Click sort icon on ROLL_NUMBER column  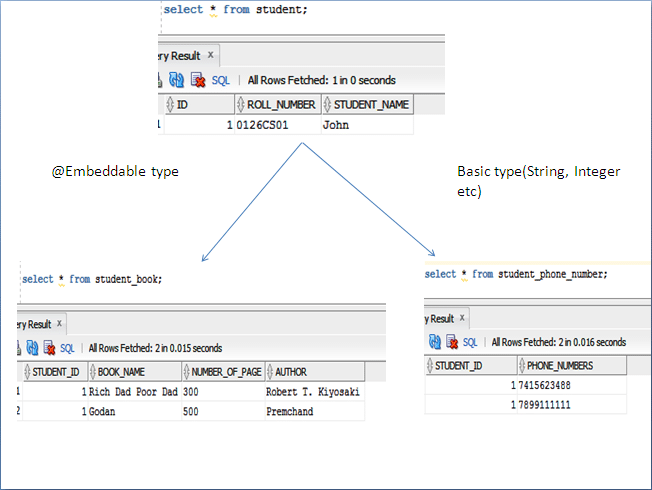coord(241,104)
